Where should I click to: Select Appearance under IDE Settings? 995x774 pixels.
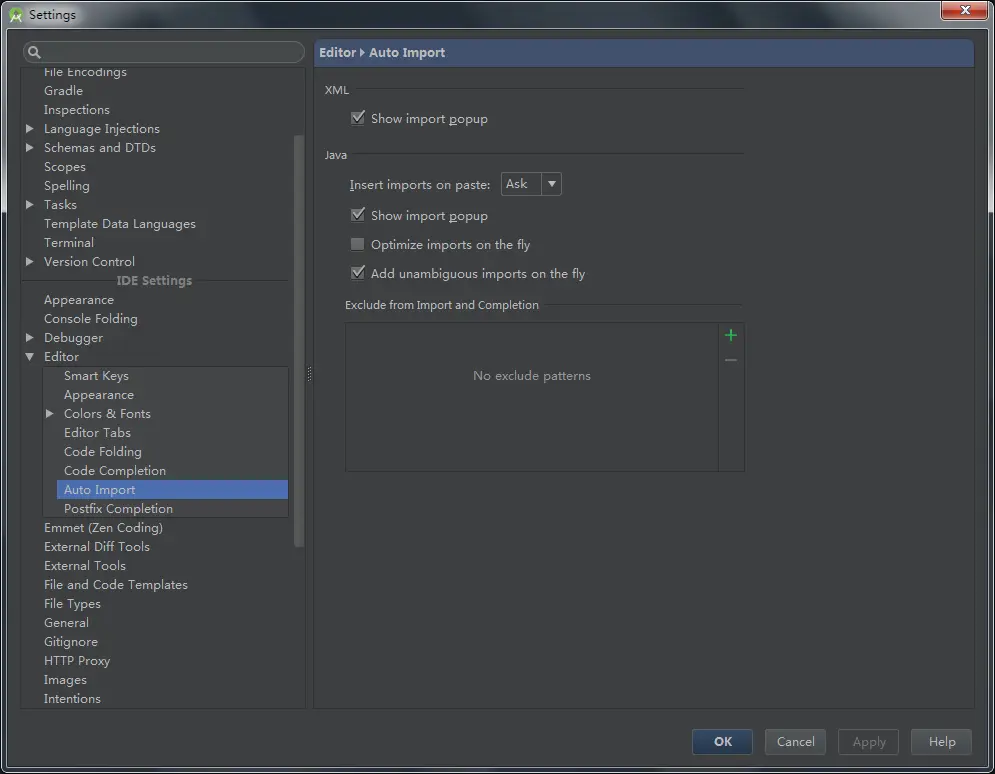79,300
